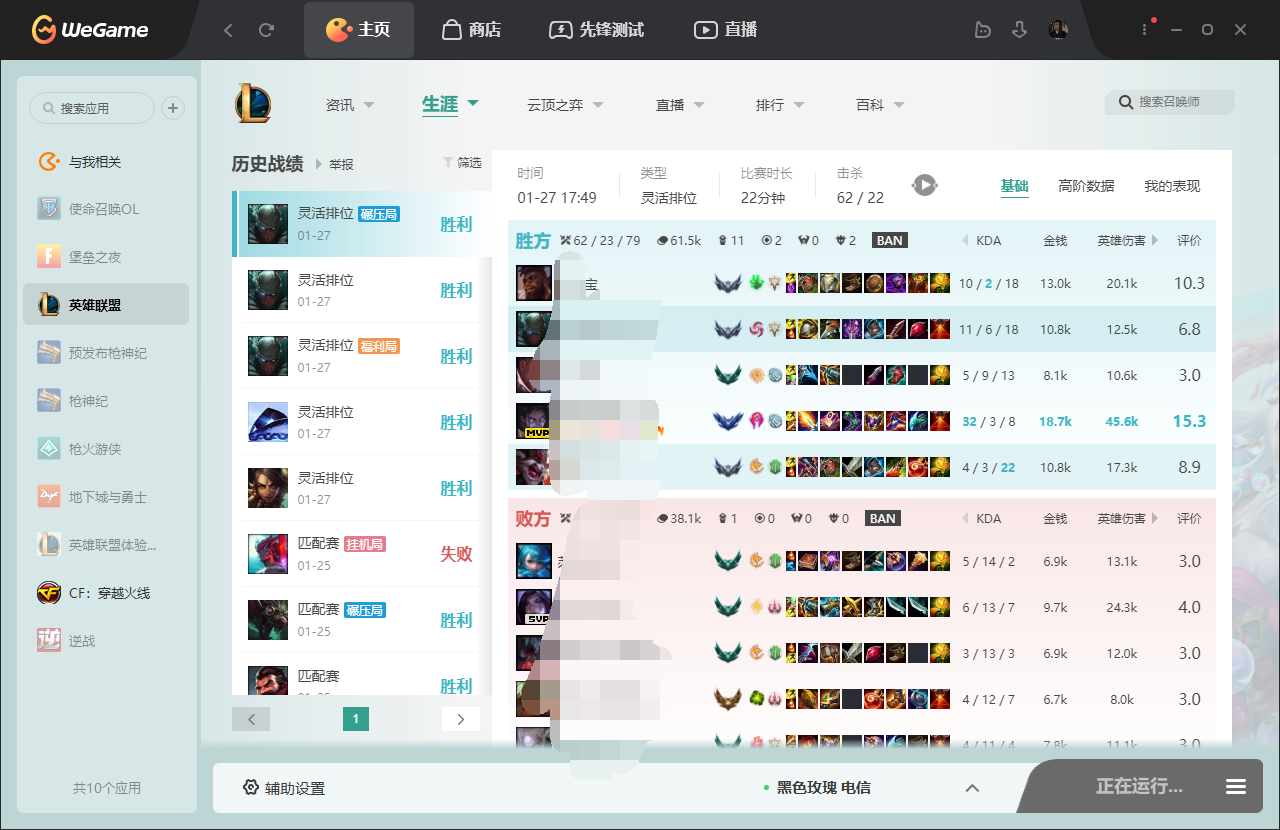Open the 主页 tab
This screenshot has width=1280, height=830.
click(x=358, y=30)
